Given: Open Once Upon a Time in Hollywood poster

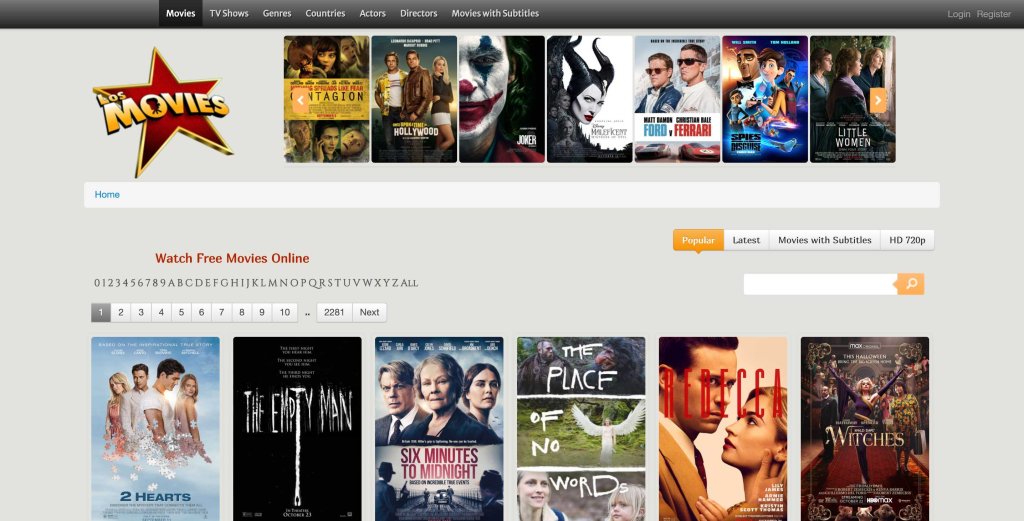Looking at the screenshot, I should pyautogui.click(x=414, y=99).
